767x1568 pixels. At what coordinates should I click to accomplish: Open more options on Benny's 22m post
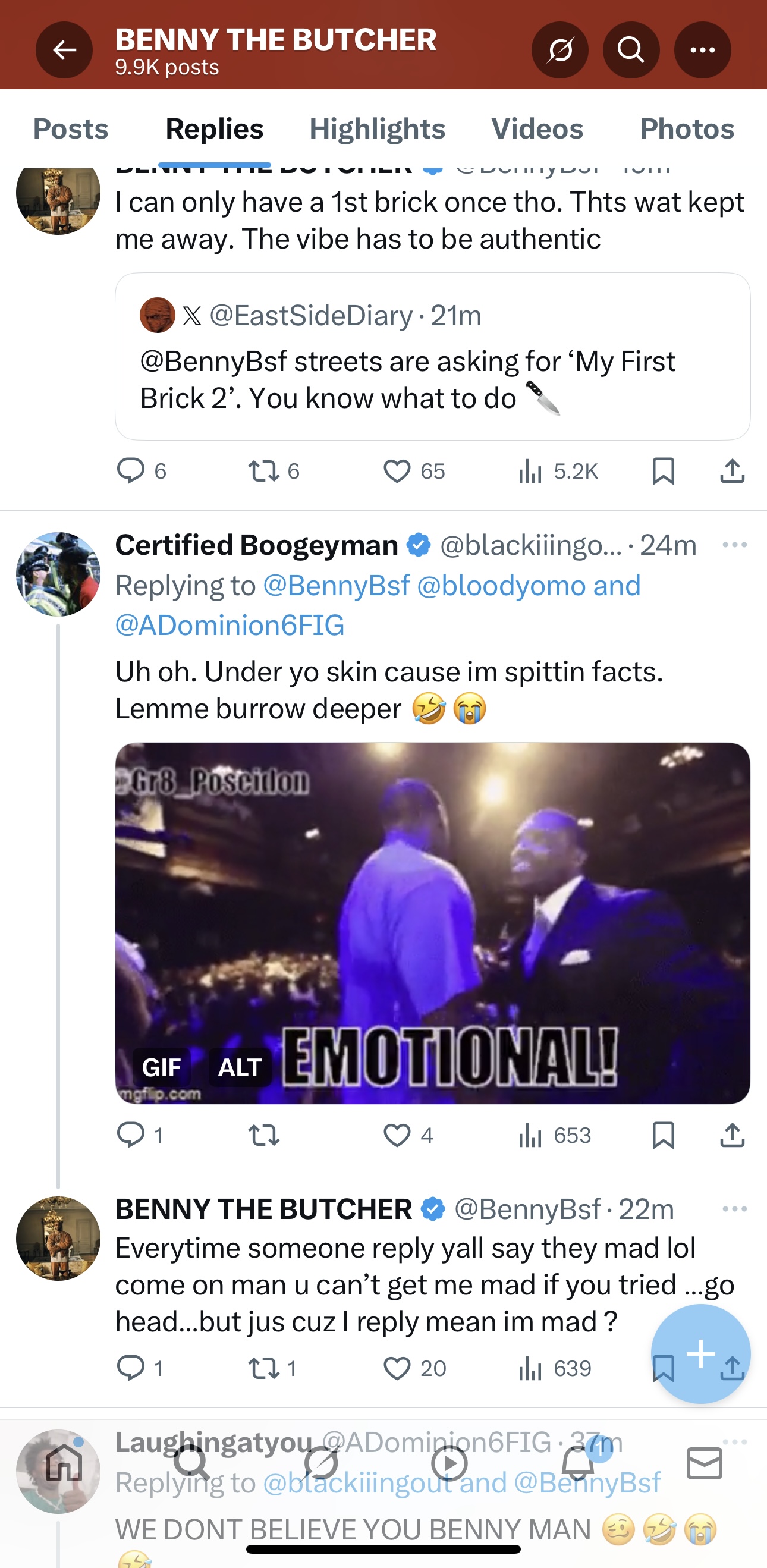tap(734, 1209)
